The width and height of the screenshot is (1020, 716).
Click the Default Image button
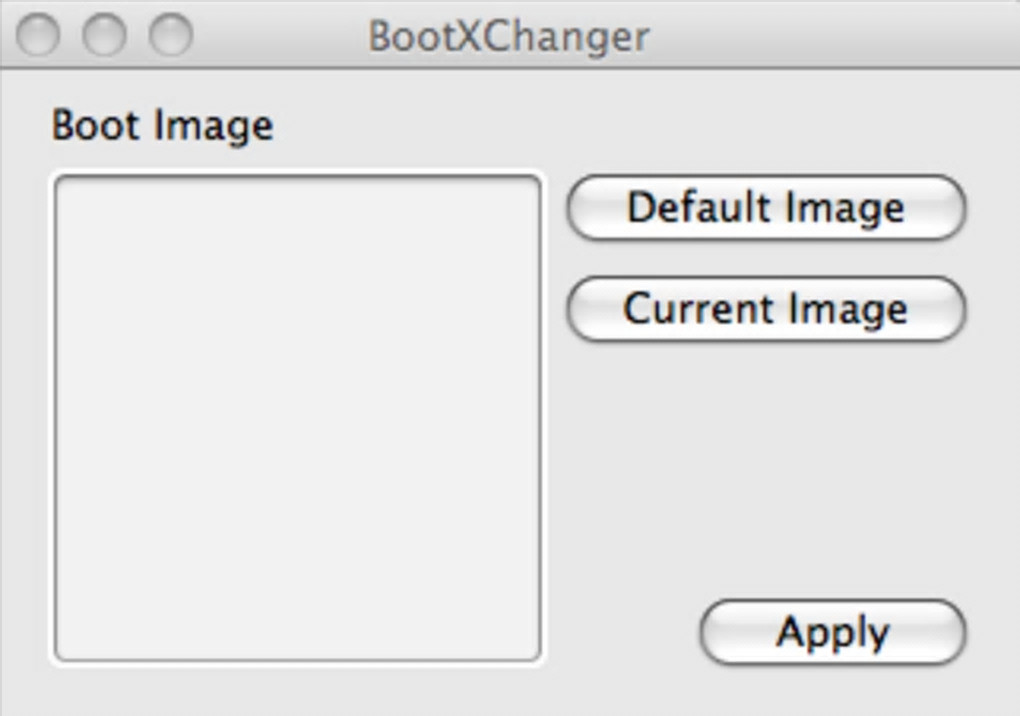pos(766,208)
